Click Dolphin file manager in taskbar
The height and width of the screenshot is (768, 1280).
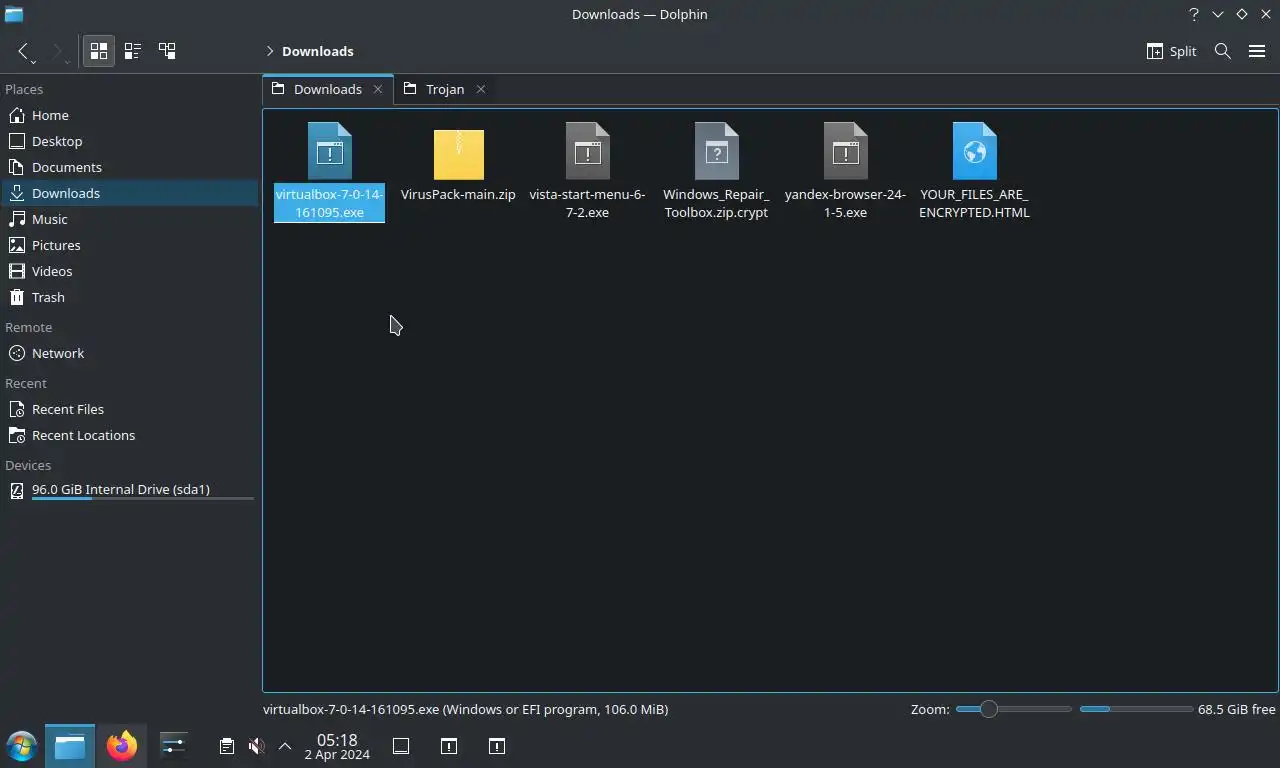click(70, 746)
